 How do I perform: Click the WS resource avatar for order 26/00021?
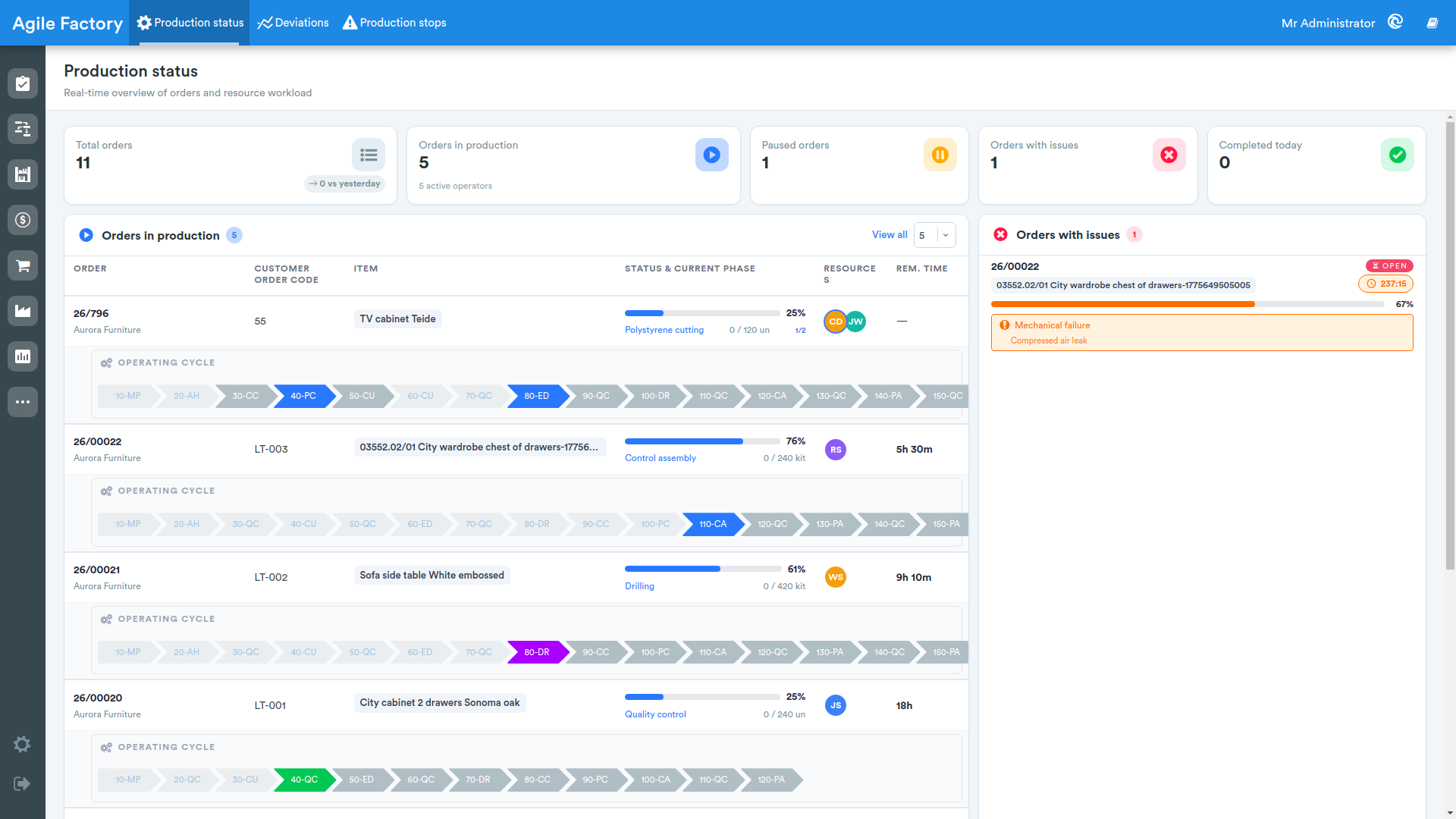pyautogui.click(x=836, y=577)
